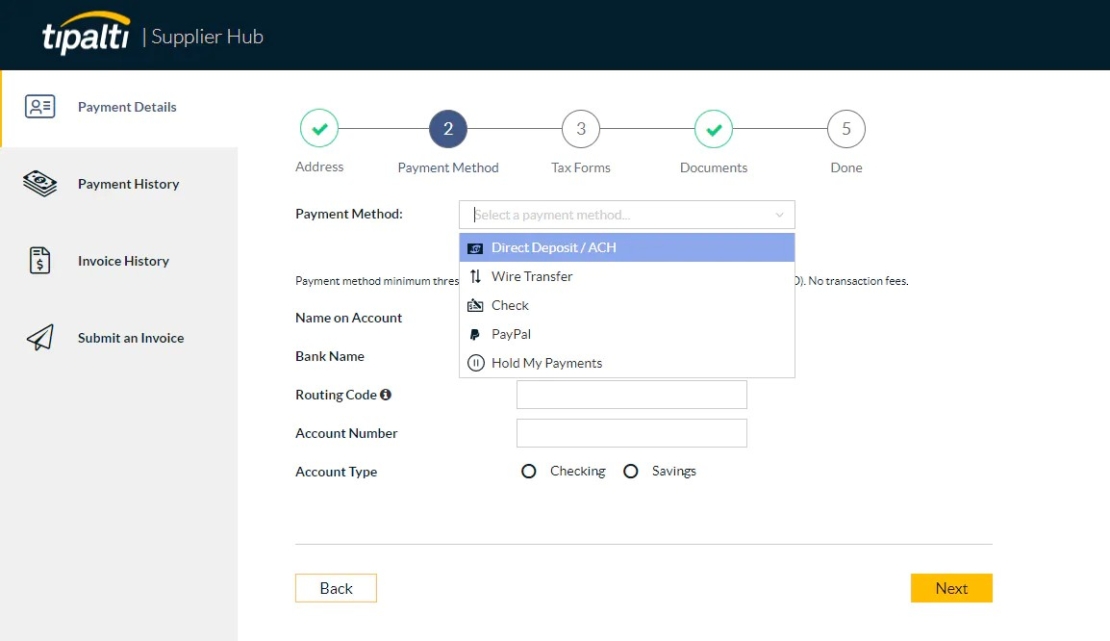Image resolution: width=1110 pixels, height=641 pixels.
Task: Select the Submit an Invoice paper plane icon
Action: coord(38,338)
